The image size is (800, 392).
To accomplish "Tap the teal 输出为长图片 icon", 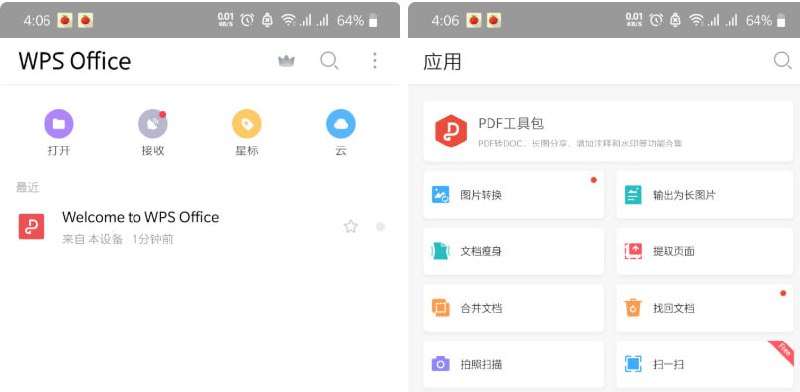I will (x=633, y=195).
